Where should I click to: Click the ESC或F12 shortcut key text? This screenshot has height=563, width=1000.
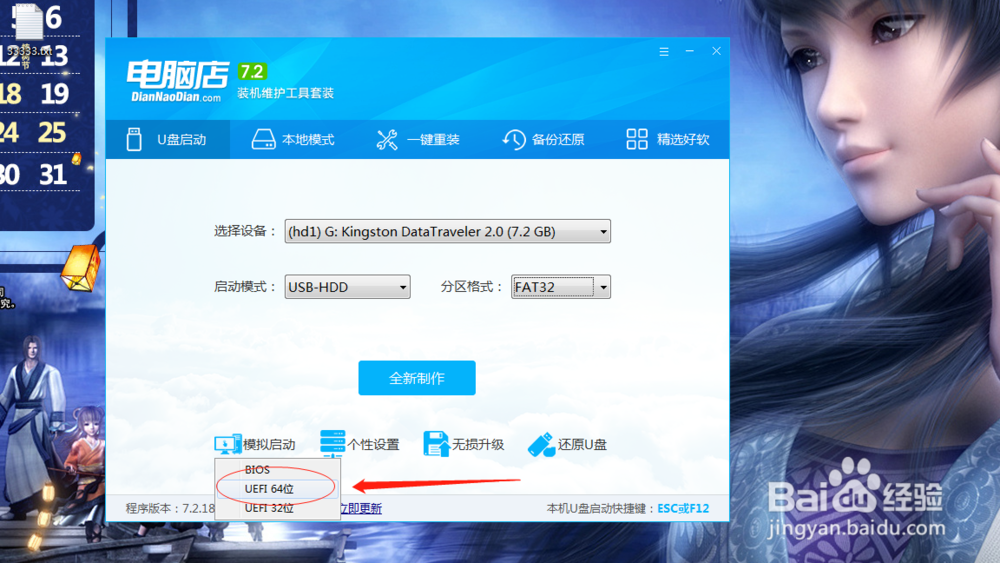coord(683,508)
